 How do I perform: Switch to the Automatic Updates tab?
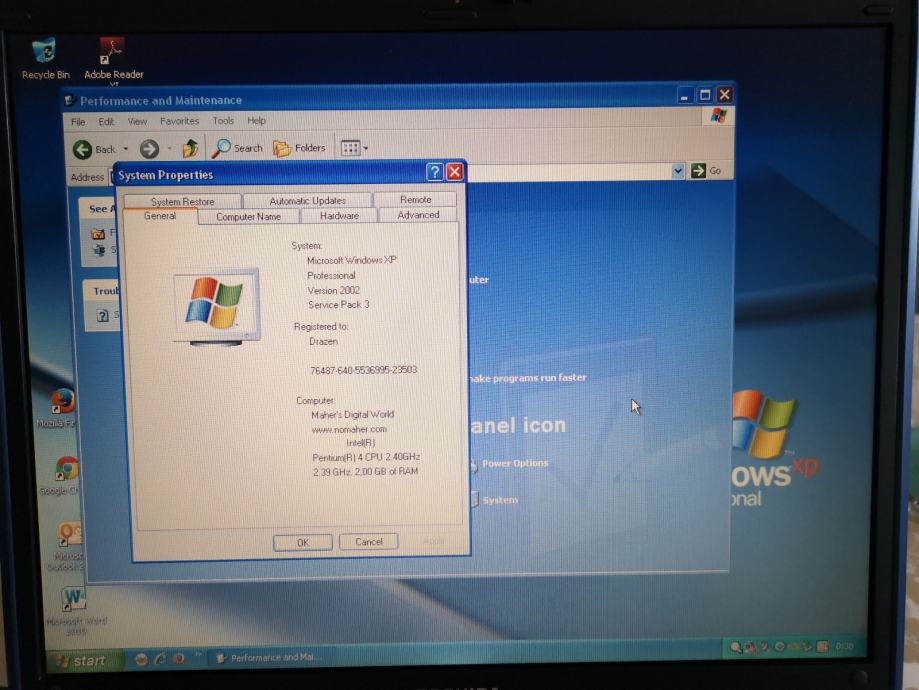pos(307,200)
